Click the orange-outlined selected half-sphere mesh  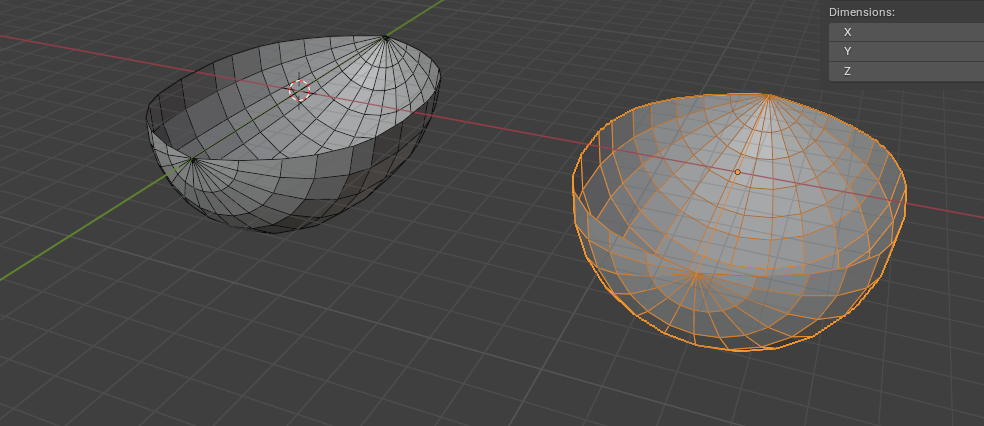(x=739, y=222)
